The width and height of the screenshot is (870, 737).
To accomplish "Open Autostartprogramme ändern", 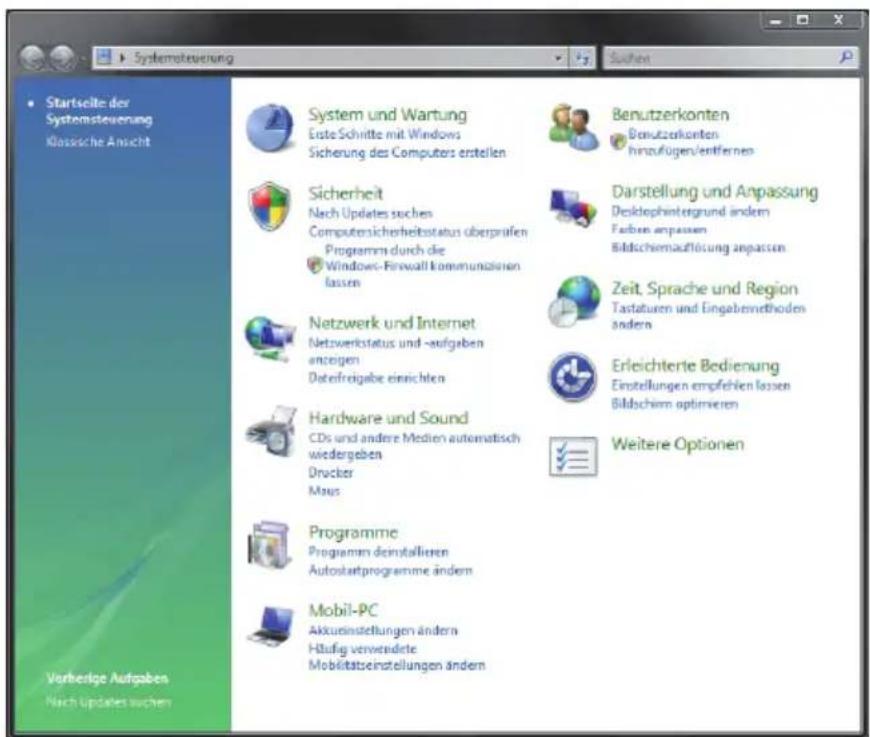I will tap(391, 570).
